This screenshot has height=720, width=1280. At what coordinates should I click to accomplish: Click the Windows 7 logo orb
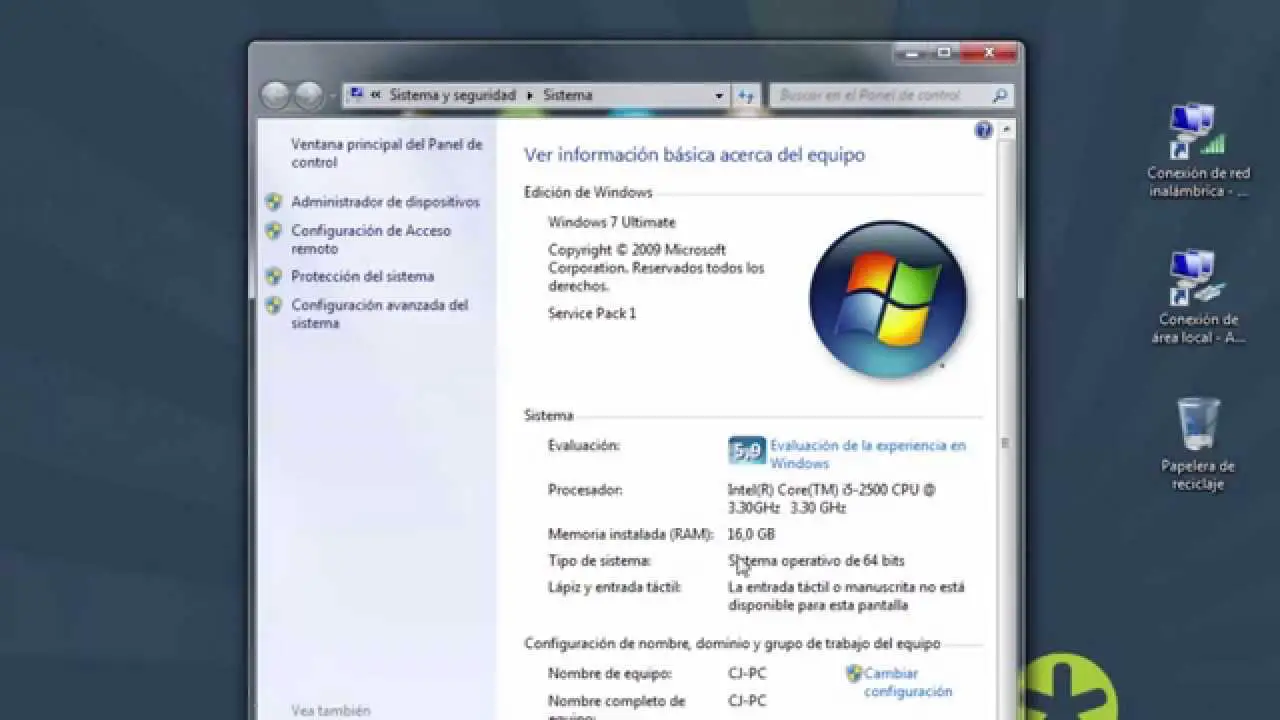(888, 299)
